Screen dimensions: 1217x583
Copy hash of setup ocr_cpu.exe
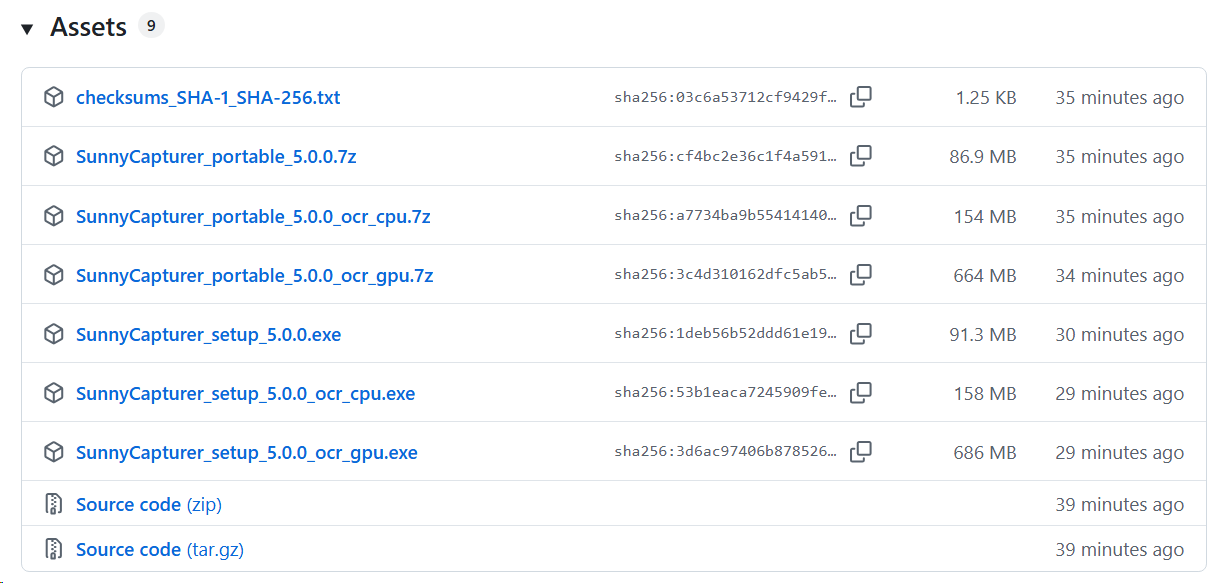[x=860, y=393]
